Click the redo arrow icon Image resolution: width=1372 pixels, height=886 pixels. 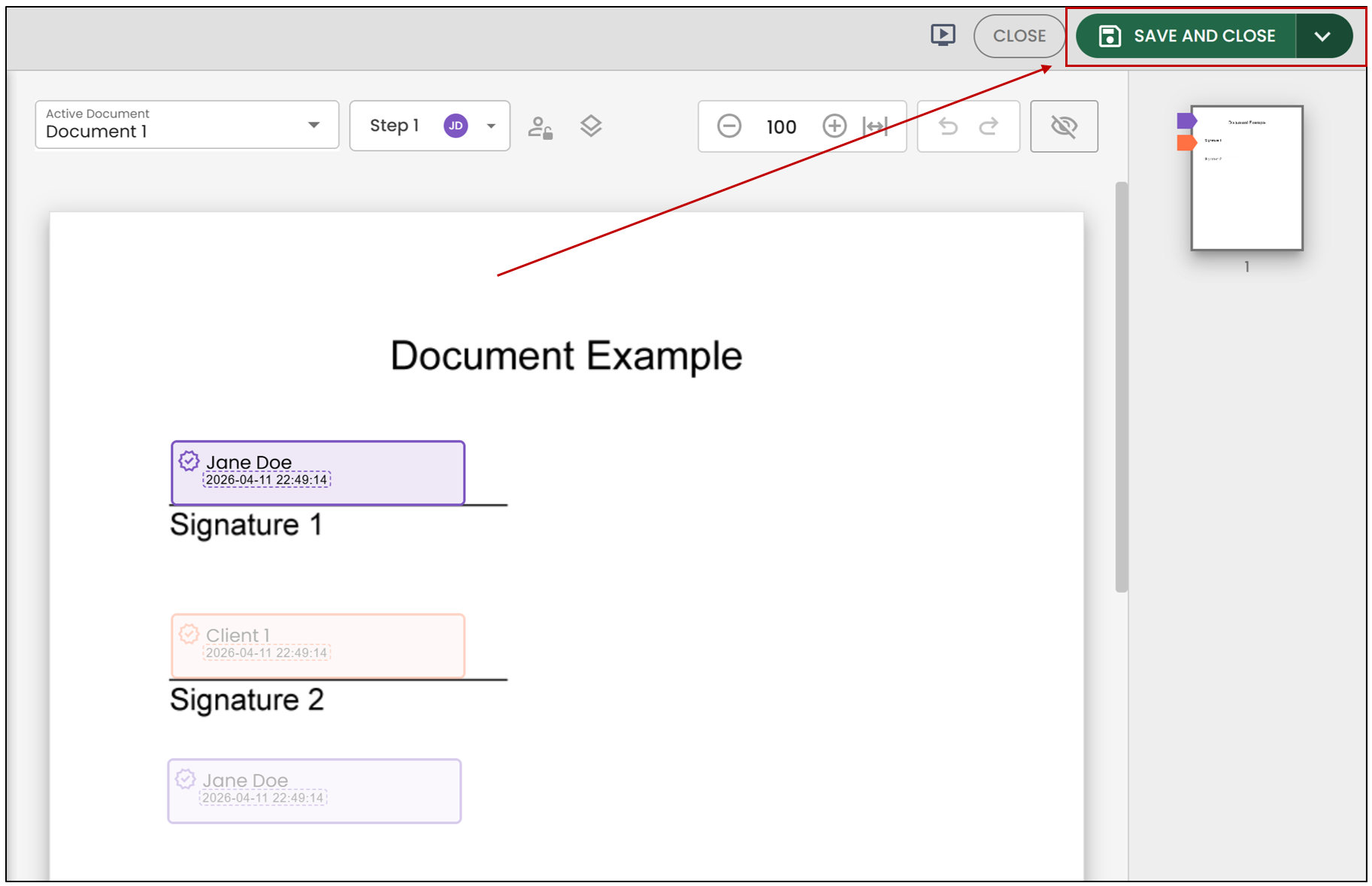(989, 126)
